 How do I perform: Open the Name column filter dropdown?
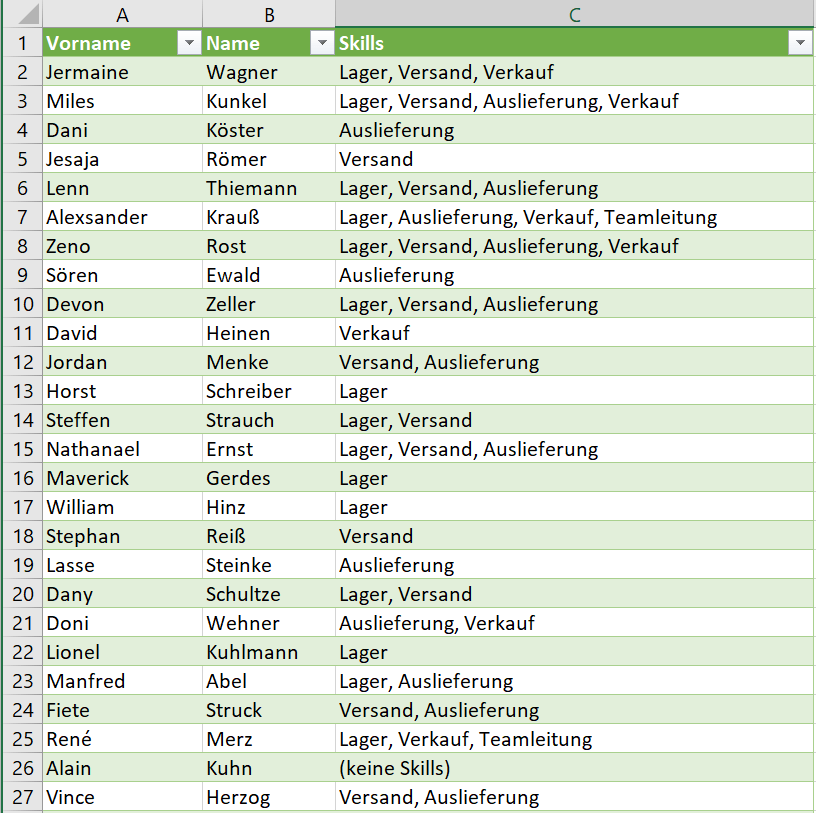pyautogui.click(x=322, y=43)
